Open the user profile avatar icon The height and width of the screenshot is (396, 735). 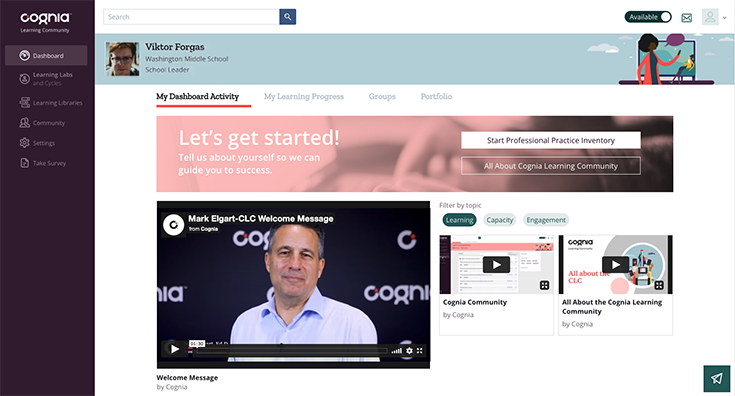710,17
